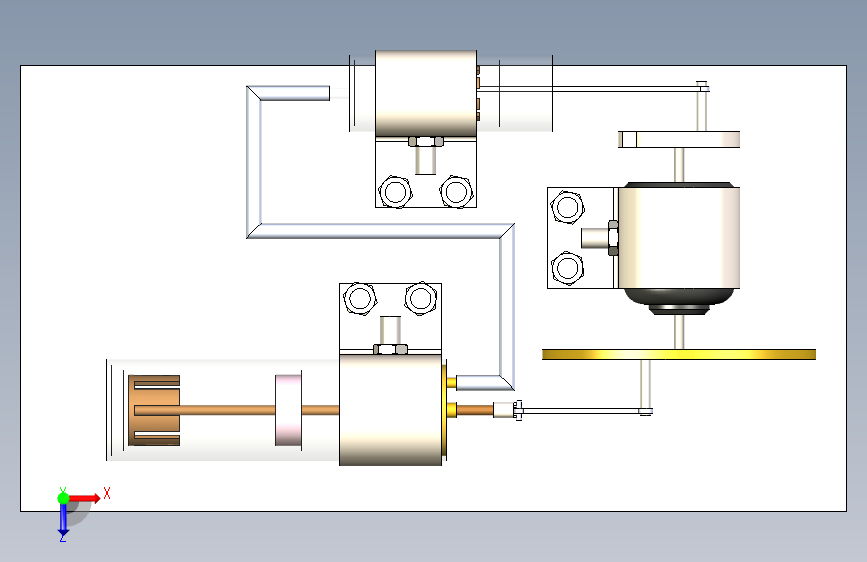The width and height of the screenshot is (867, 562).
Task: Select the white coupling on piston rod end
Action: (x=504, y=410)
